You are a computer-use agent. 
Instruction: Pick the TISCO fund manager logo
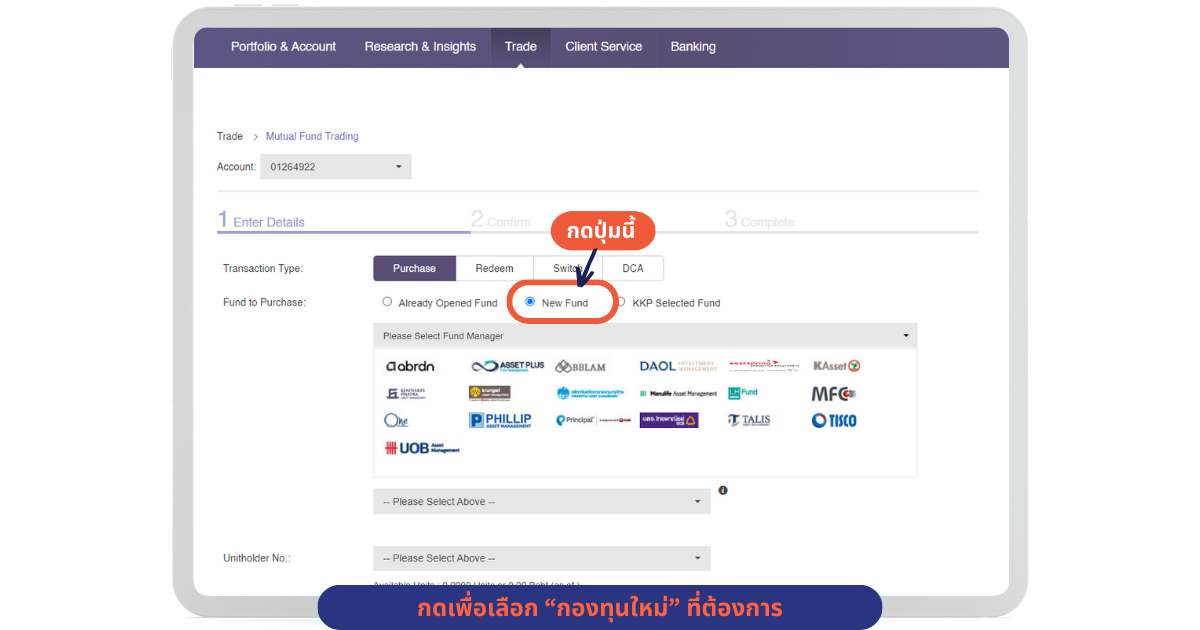(x=834, y=421)
